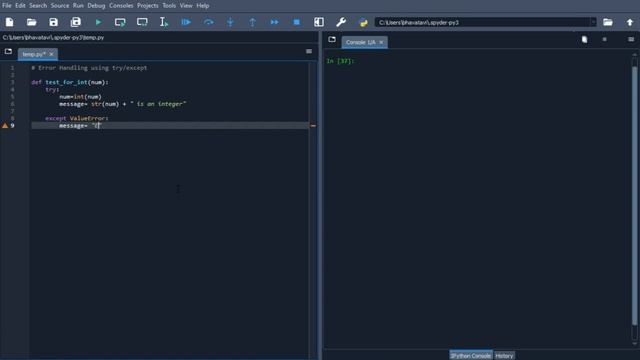Run the current cell and advance
640x360 pixels.
point(142,22)
